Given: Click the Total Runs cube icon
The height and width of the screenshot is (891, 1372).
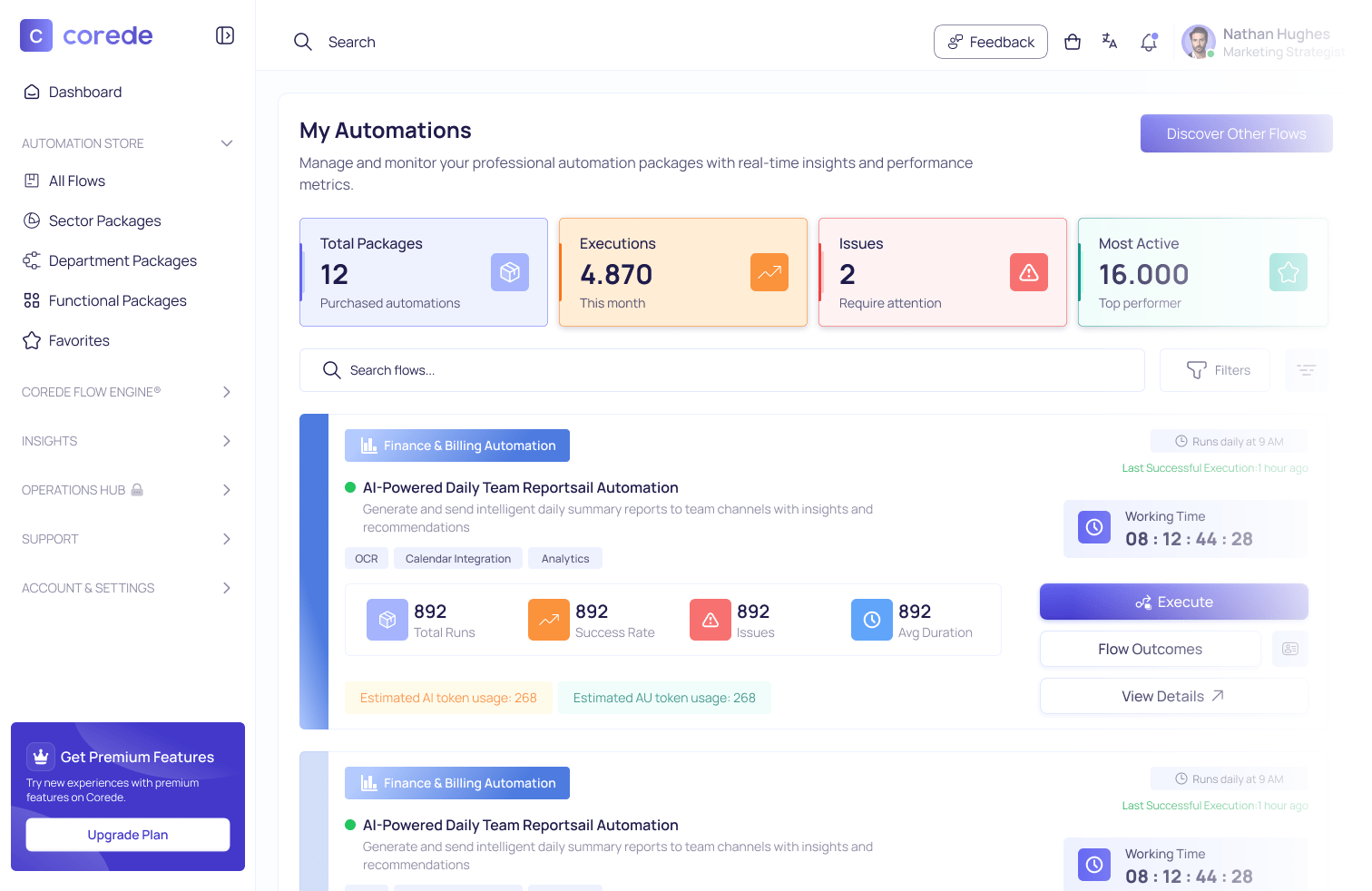Looking at the screenshot, I should pyautogui.click(x=387, y=620).
